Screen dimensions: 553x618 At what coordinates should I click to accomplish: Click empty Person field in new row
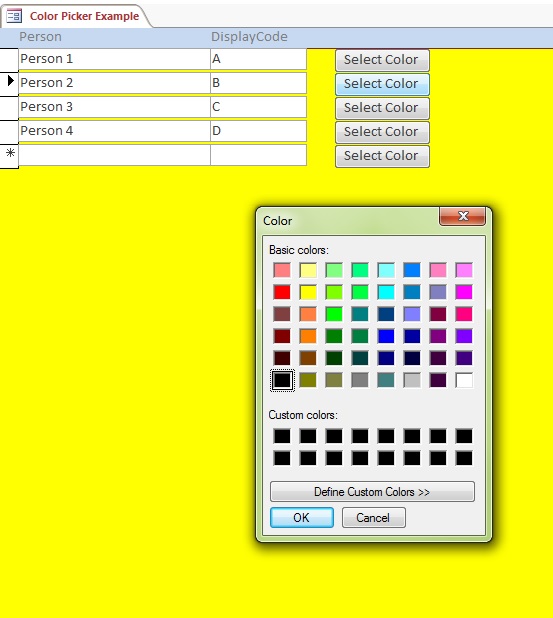click(x=114, y=155)
